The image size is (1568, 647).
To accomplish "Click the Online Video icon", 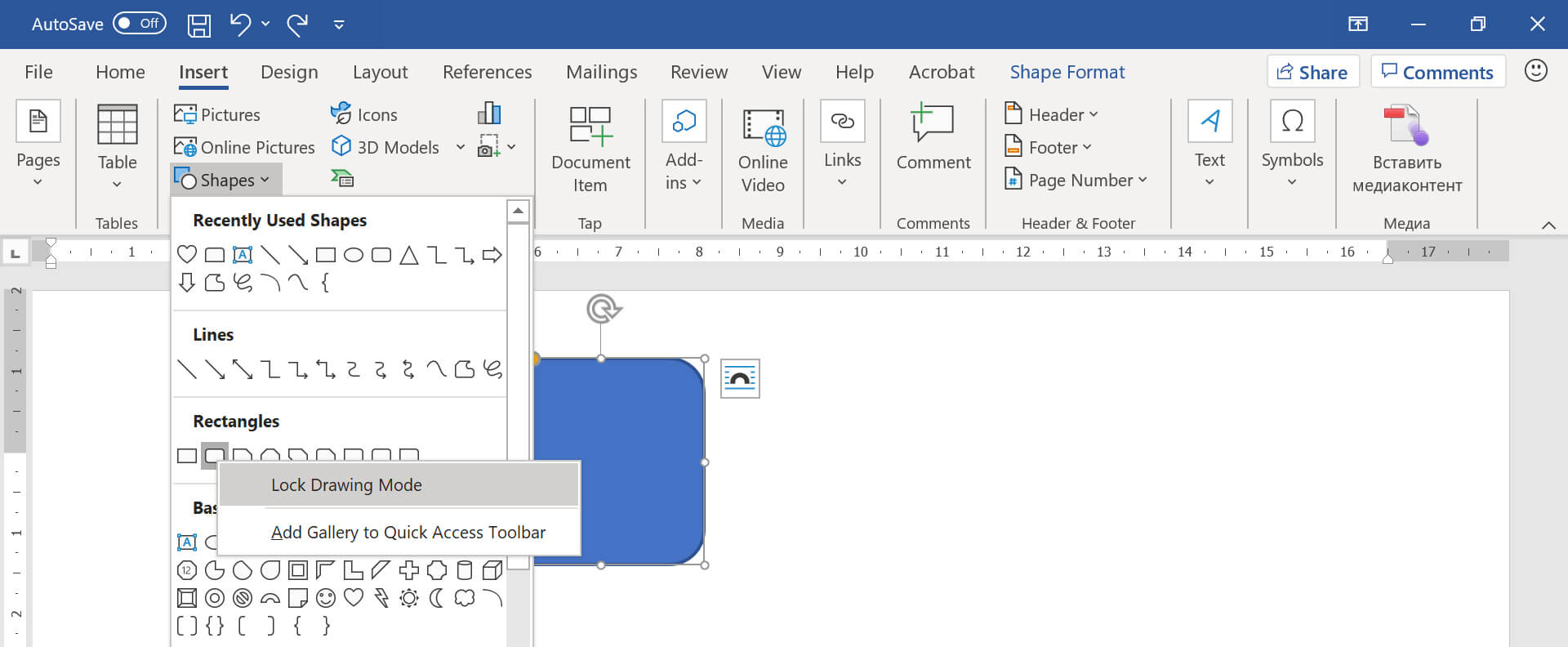I will pyautogui.click(x=763, y=147).
